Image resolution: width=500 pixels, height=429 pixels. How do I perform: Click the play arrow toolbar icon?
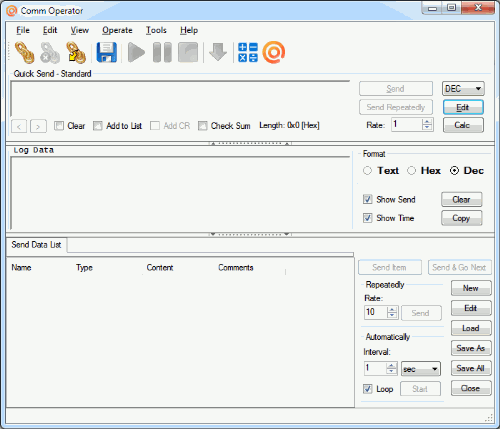(x=136, y=52)
